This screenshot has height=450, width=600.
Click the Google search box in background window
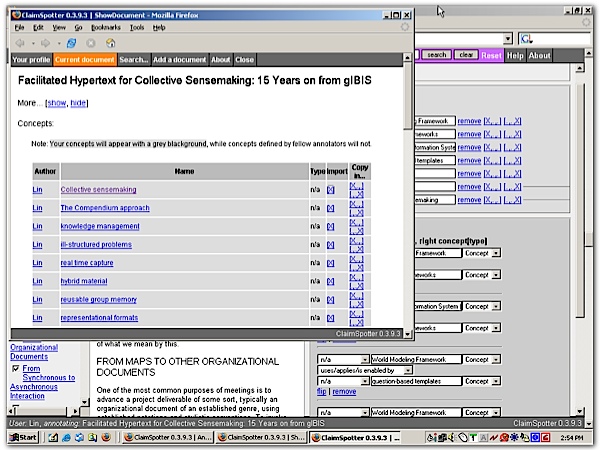(554, 39)
